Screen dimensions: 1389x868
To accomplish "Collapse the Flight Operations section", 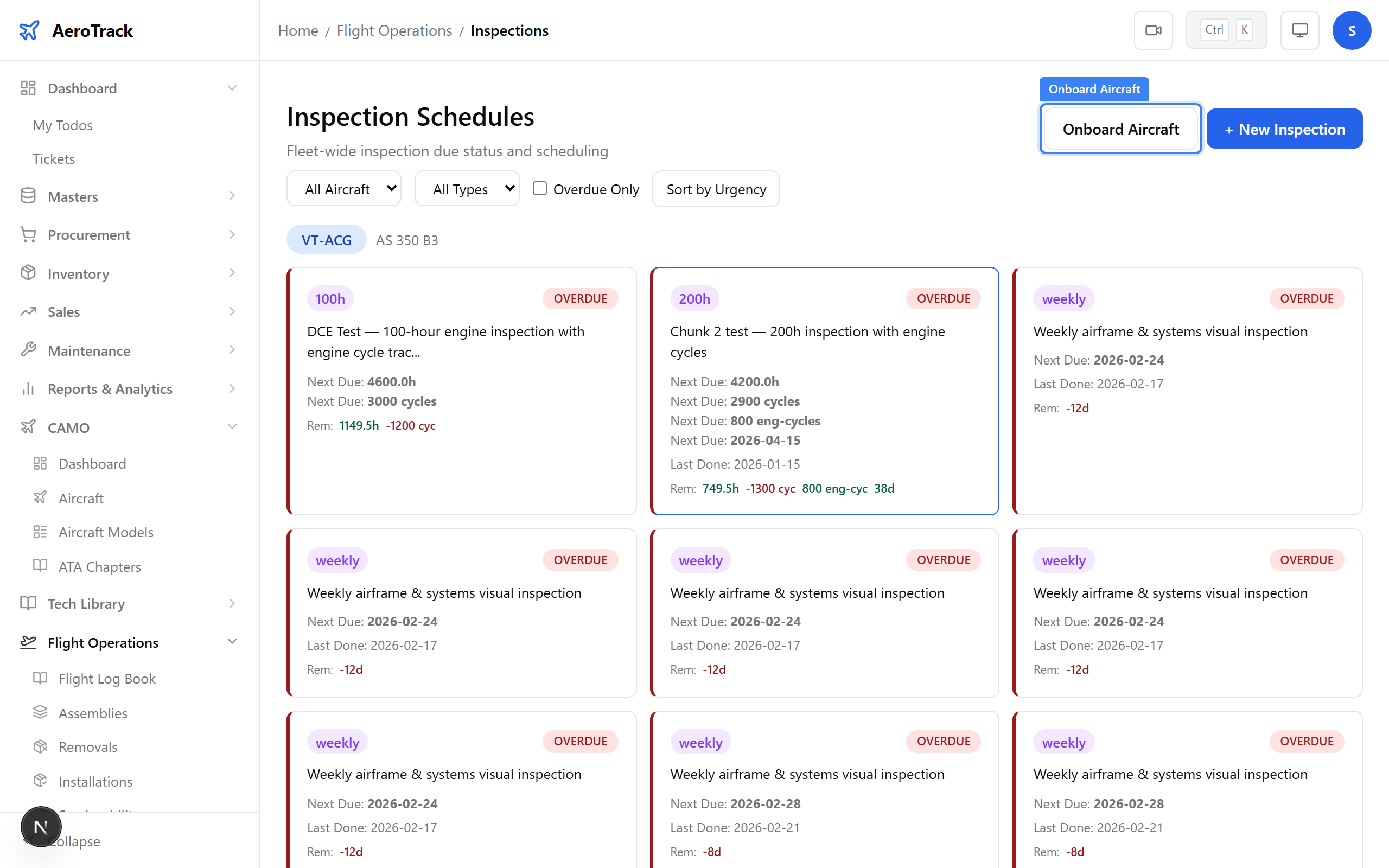I will 232,642.
